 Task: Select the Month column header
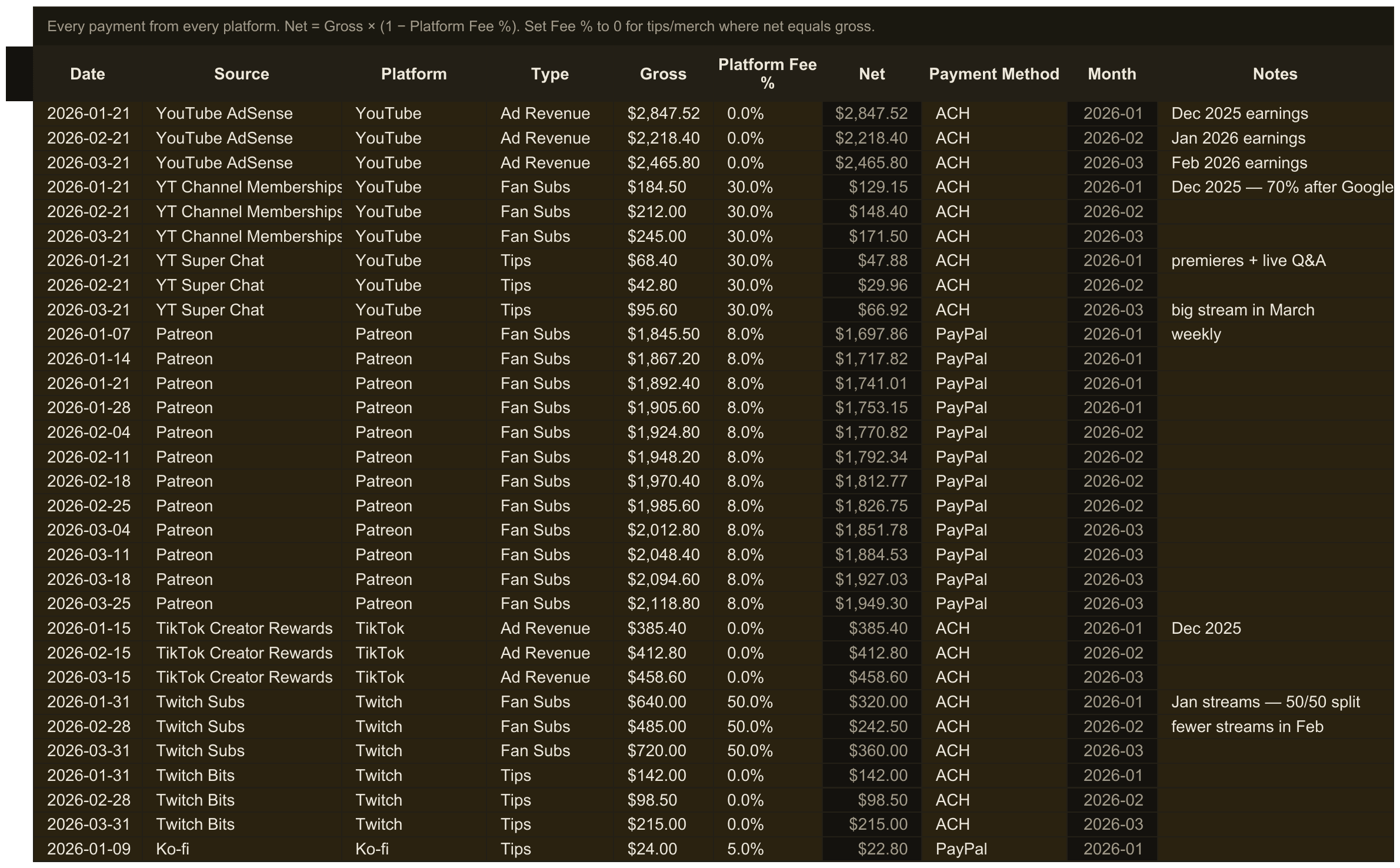click(1112, 74)
